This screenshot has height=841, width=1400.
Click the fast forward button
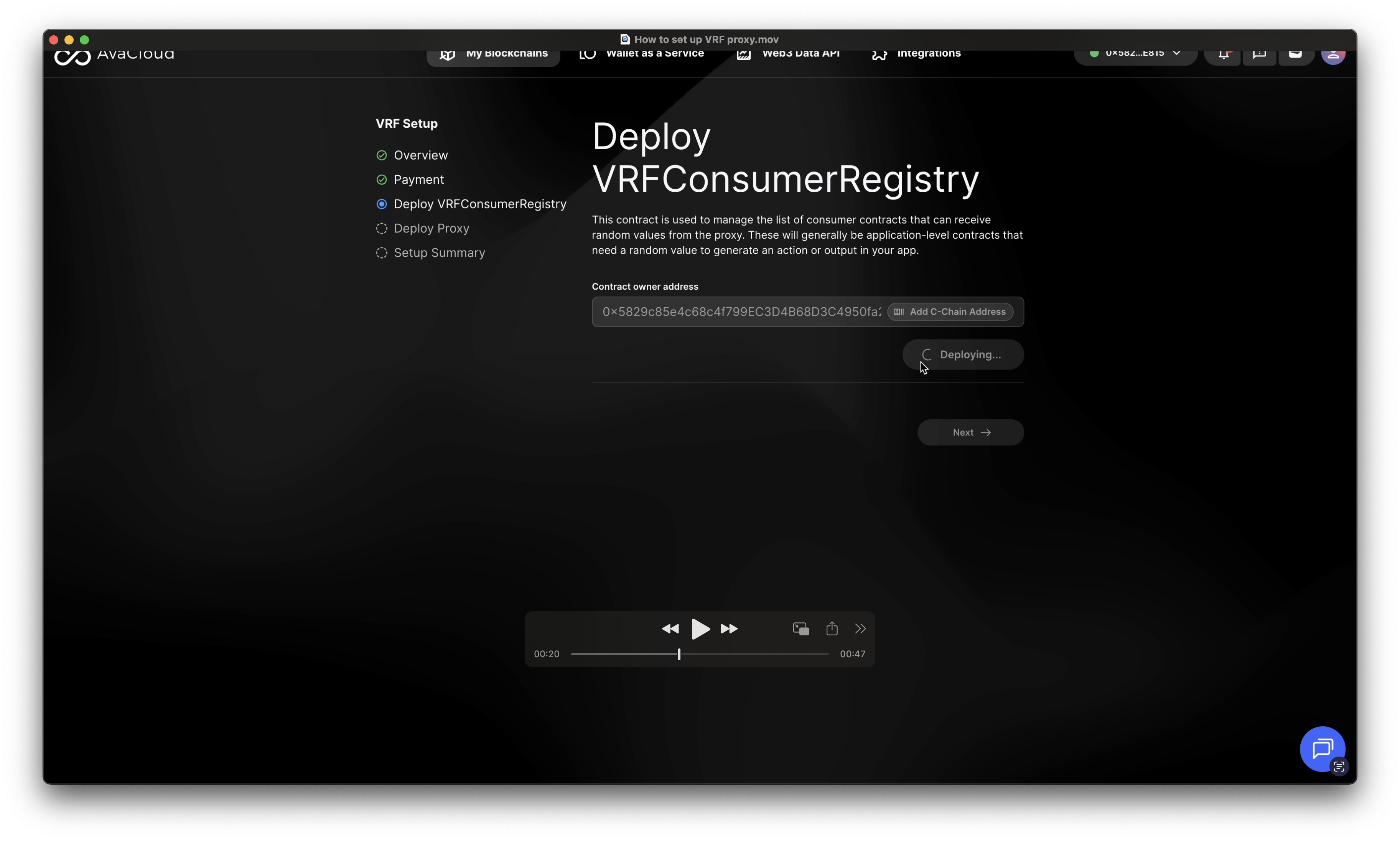729,628
